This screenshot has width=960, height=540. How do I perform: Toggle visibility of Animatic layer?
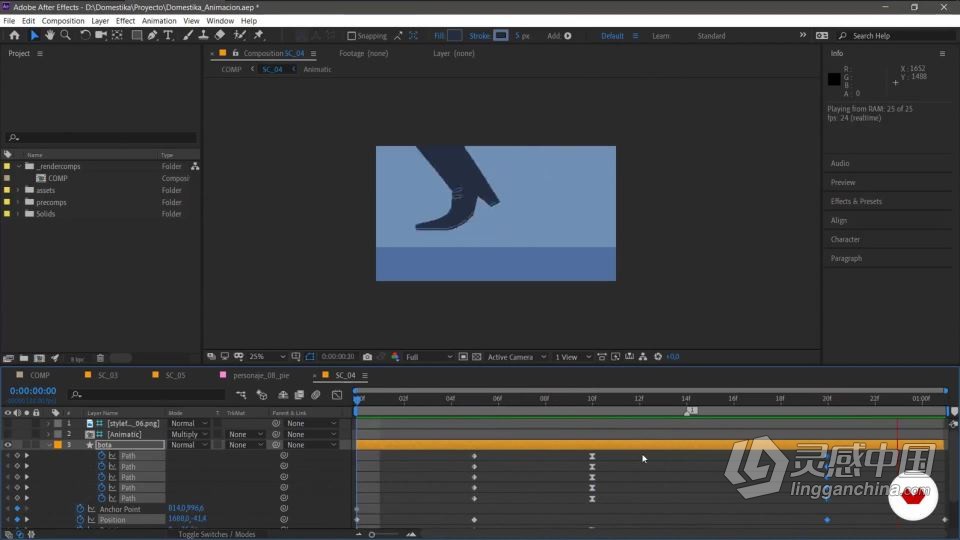click(8, 435)
